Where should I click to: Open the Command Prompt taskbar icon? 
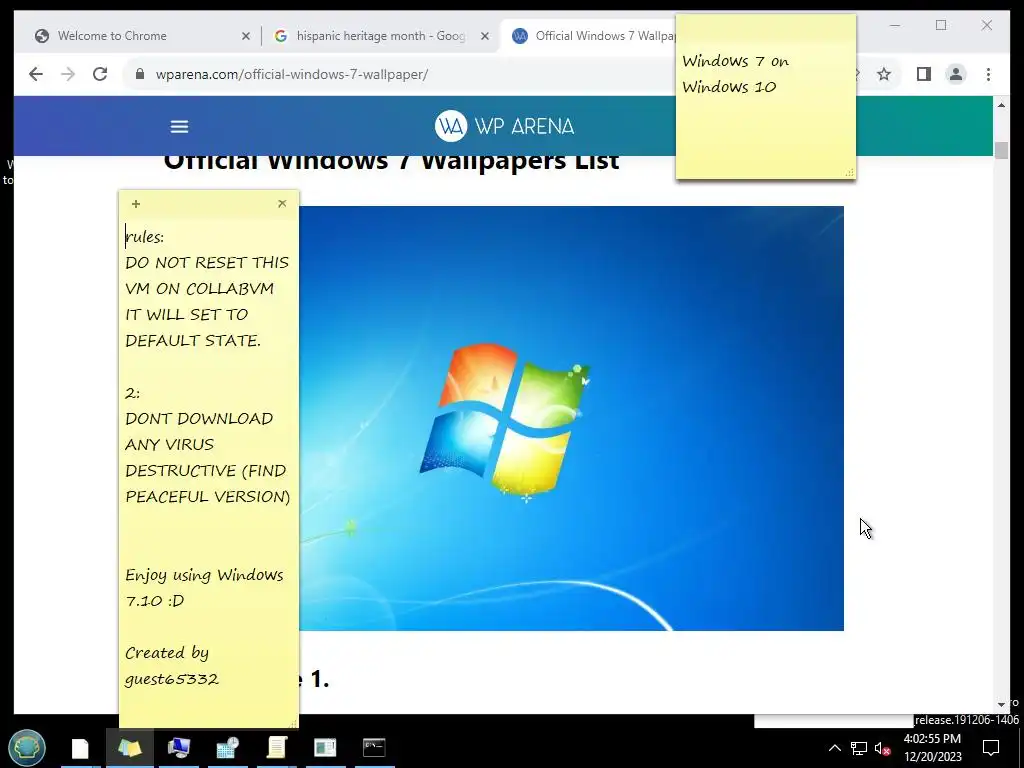[374, 748]
